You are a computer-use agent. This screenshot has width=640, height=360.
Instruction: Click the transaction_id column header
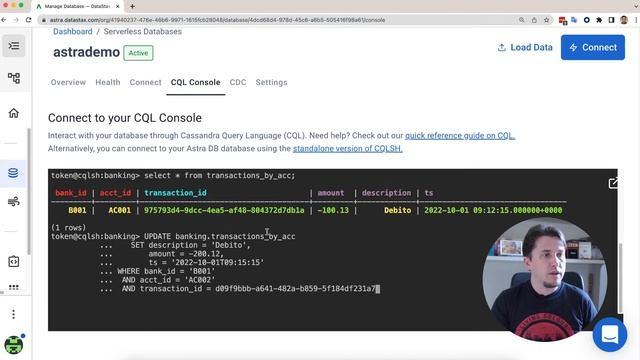tap(176, 193)
